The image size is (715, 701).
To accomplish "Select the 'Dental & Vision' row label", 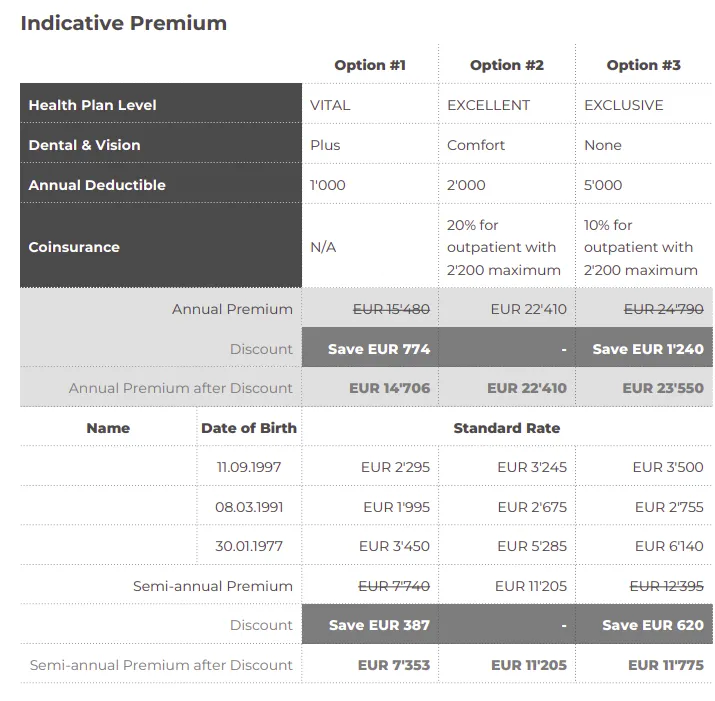I will pos(84,145).
